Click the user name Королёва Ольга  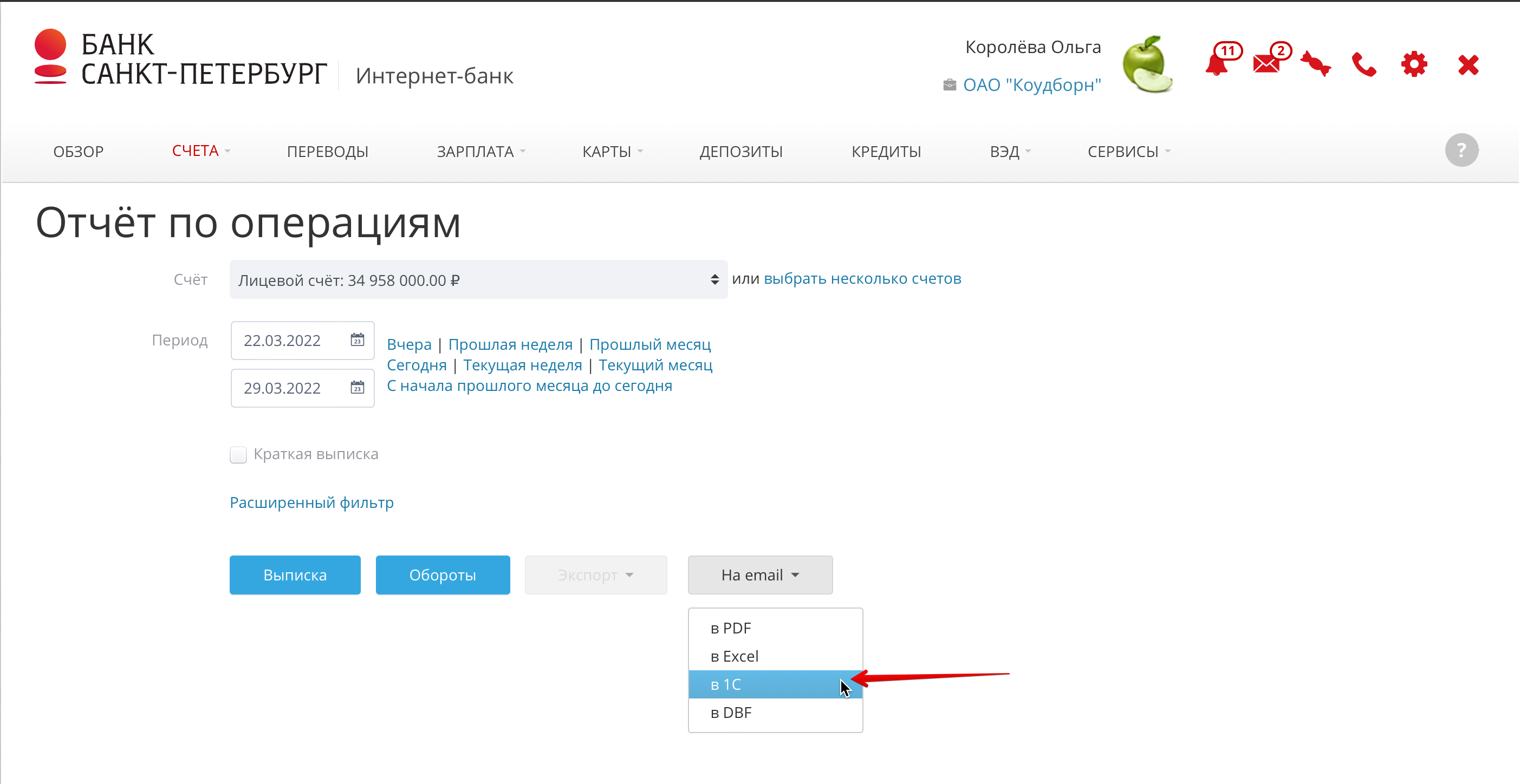[x=1033, y=47]
